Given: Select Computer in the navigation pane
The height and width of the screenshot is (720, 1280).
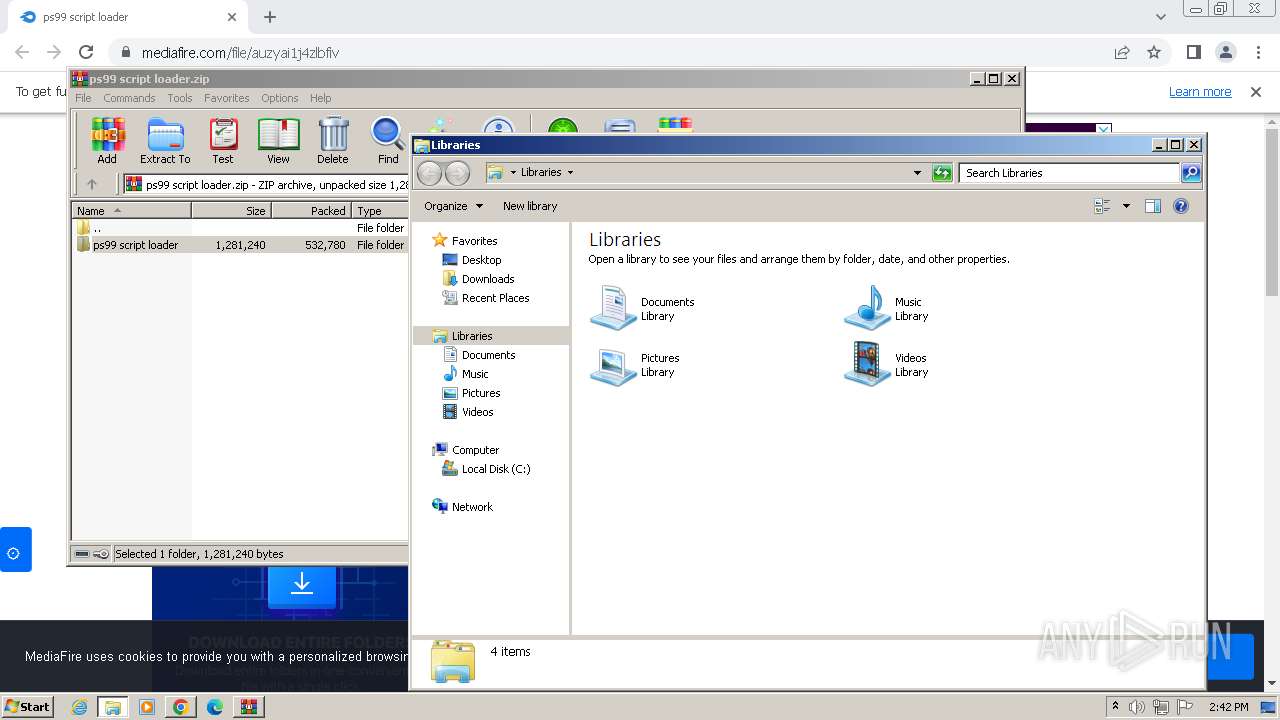Looking at the screenshot, I should click(475, 450).
